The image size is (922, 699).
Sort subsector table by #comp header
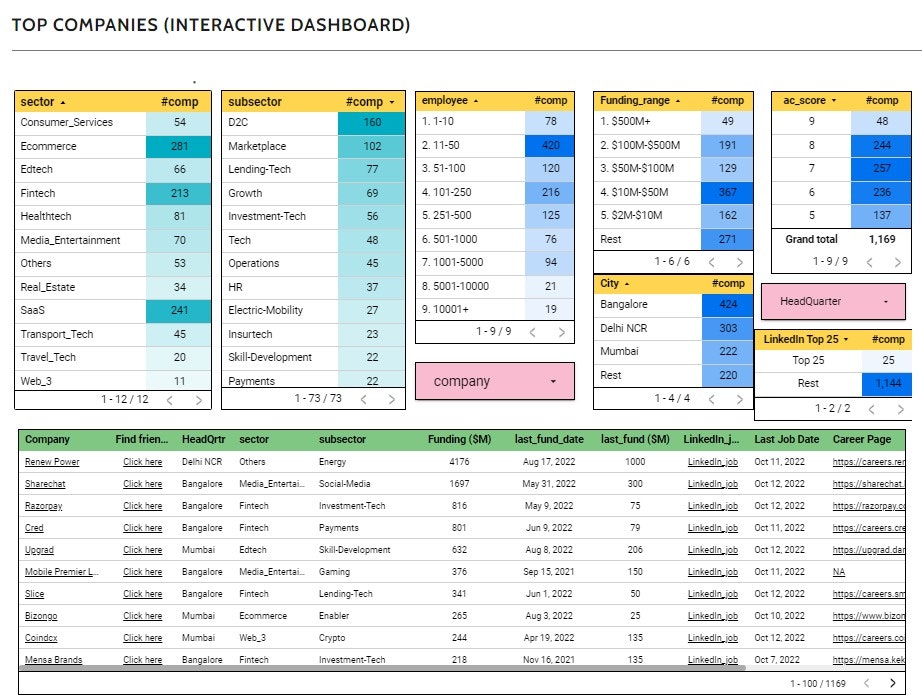[x=364, y=102]
